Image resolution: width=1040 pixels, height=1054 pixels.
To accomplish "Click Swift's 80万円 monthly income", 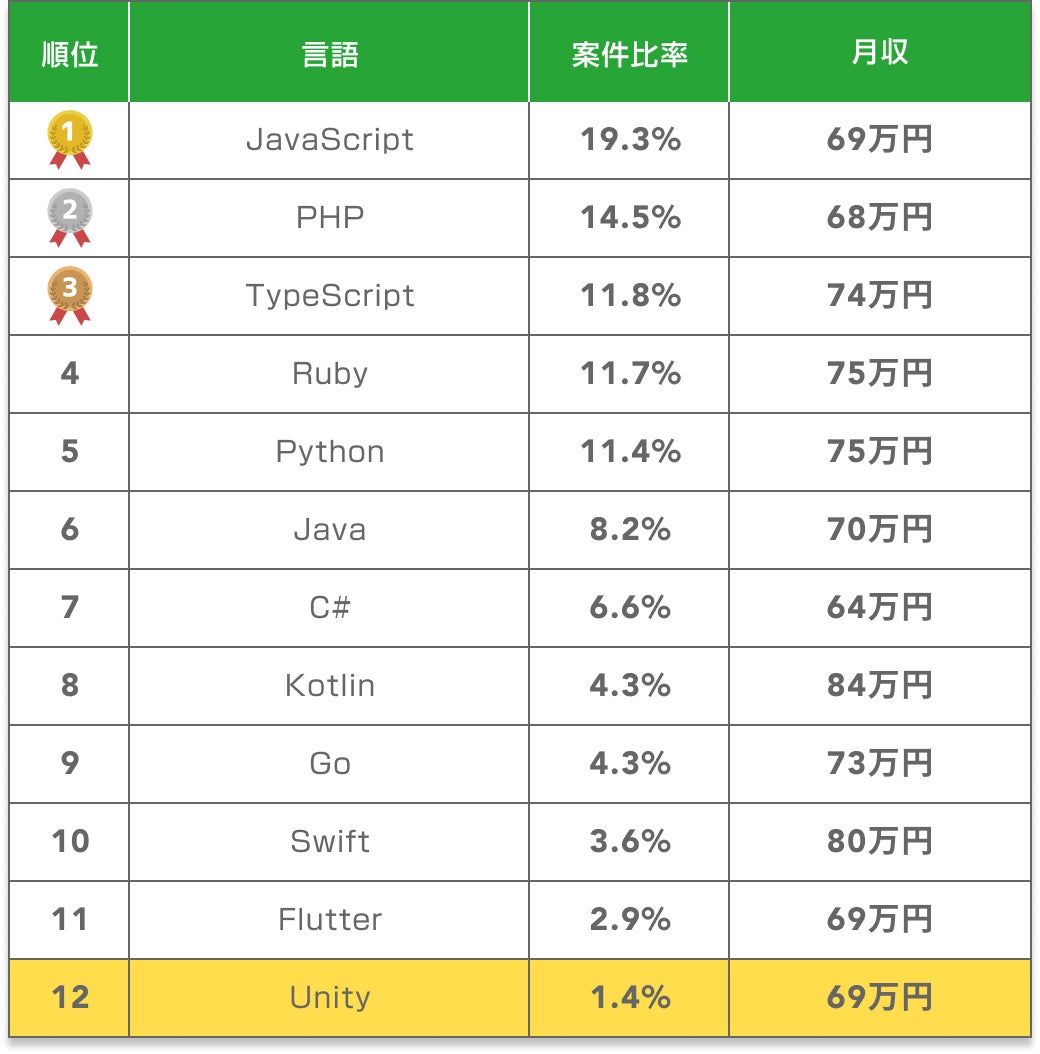I will [x=879, y=842].
